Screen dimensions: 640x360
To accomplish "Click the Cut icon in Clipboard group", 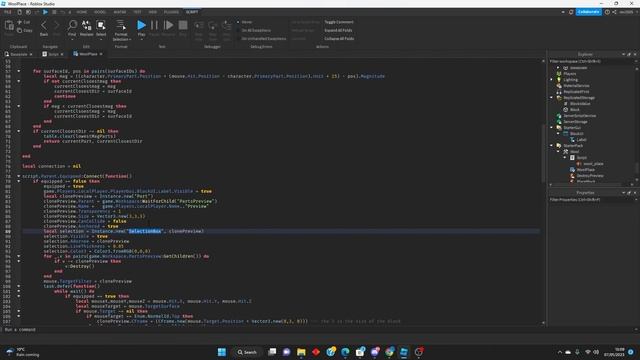I will click(19, 22).
